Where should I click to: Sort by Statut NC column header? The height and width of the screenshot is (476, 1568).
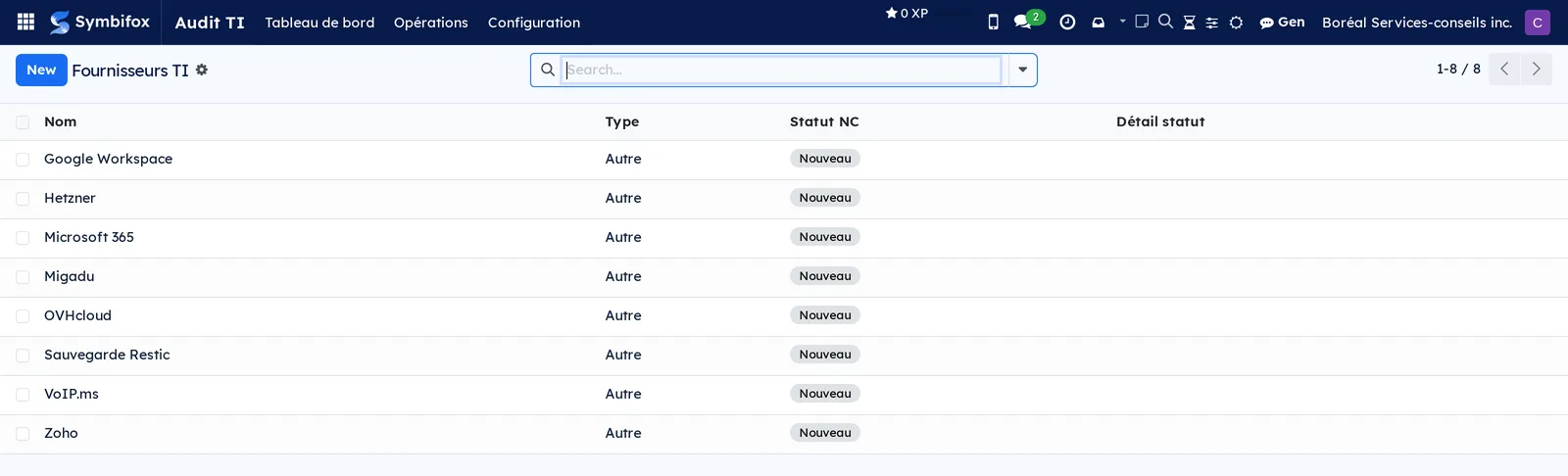[x=824, y=121]
